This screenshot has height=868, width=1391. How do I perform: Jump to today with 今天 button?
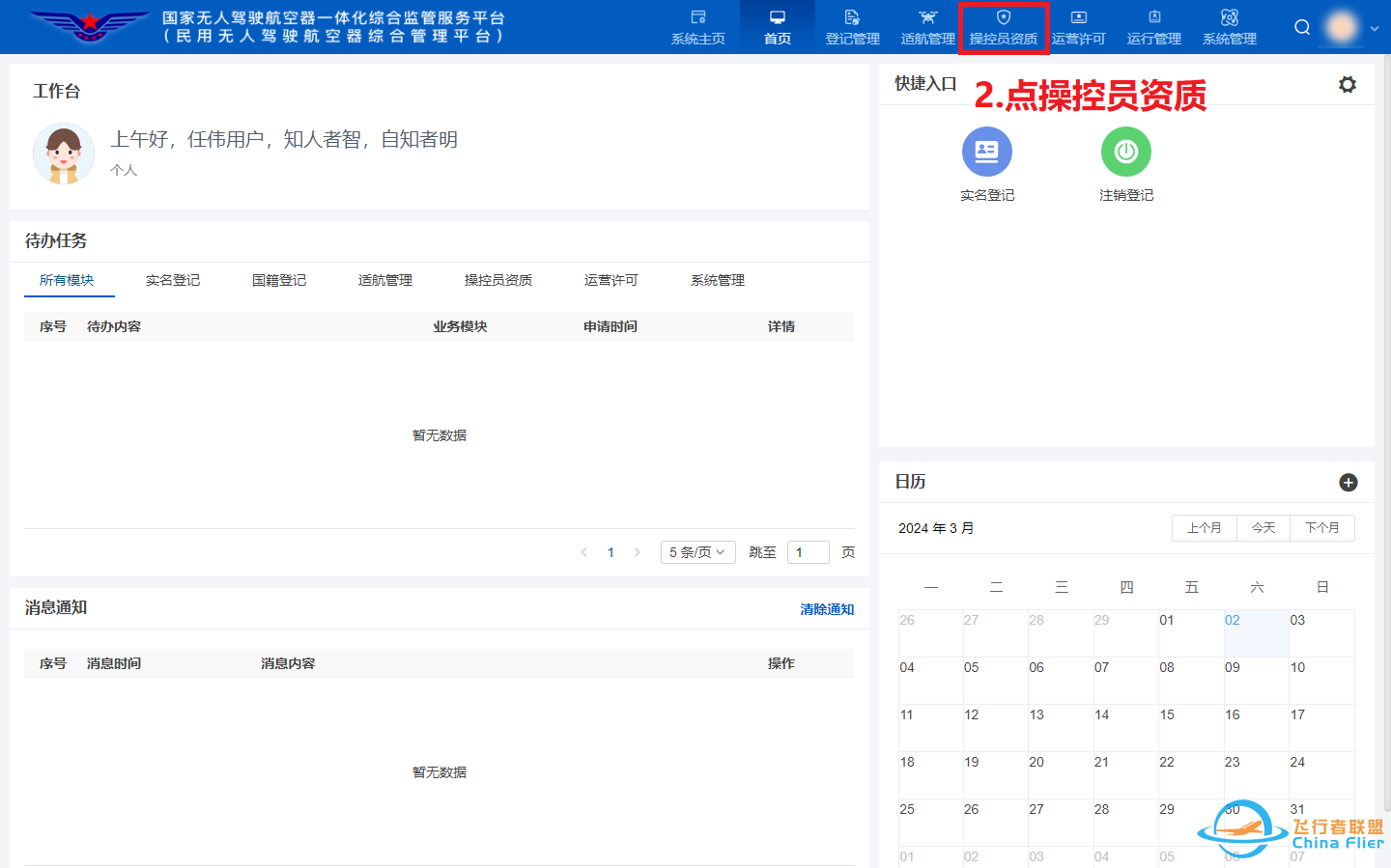(1263, 528)
